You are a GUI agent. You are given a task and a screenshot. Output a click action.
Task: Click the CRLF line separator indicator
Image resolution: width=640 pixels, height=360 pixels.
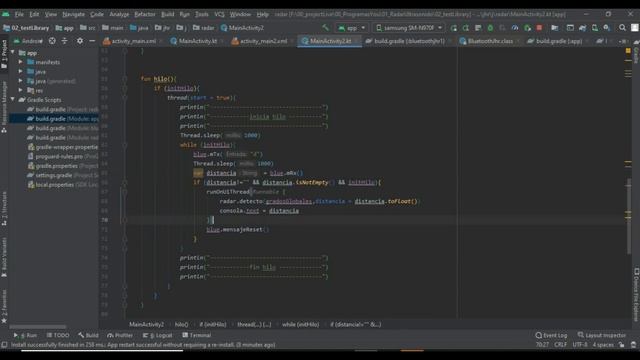click(x=560, y=345)
